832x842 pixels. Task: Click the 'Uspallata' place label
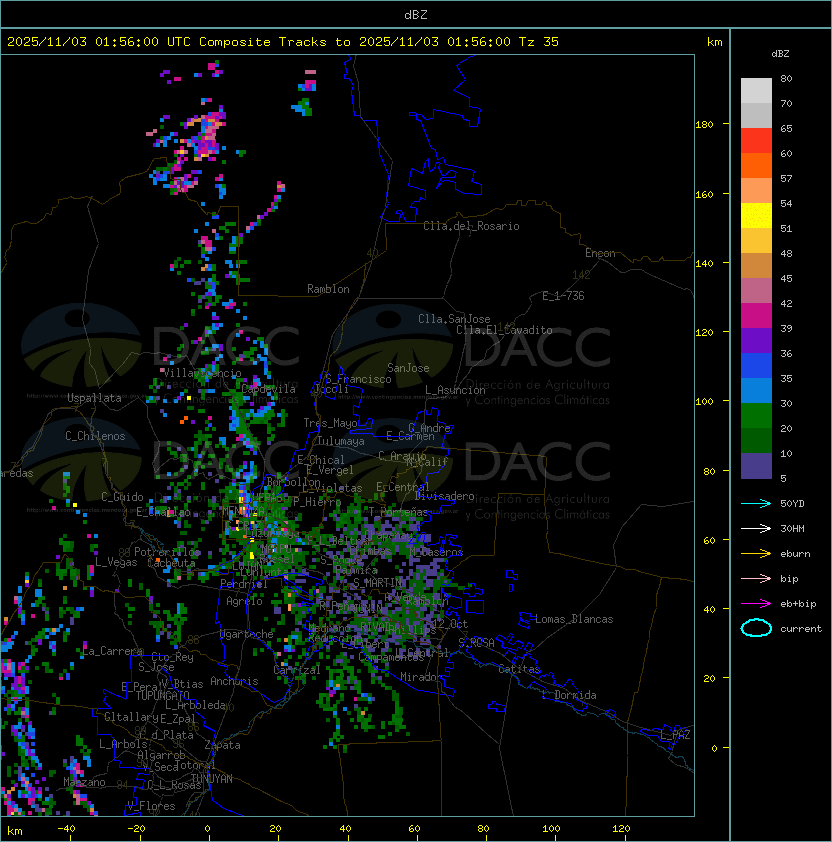pyautogui.click(x=94, y=398)
